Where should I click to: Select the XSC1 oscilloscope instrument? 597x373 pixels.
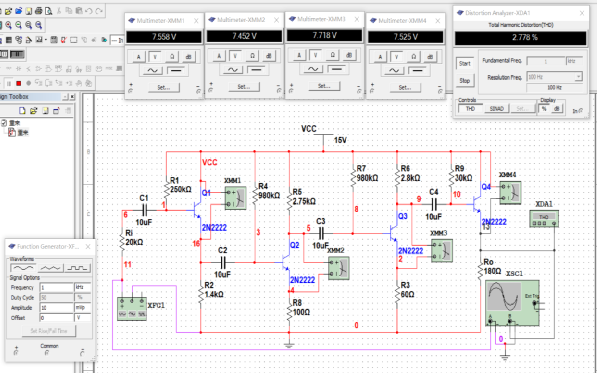tap(512, 303)
